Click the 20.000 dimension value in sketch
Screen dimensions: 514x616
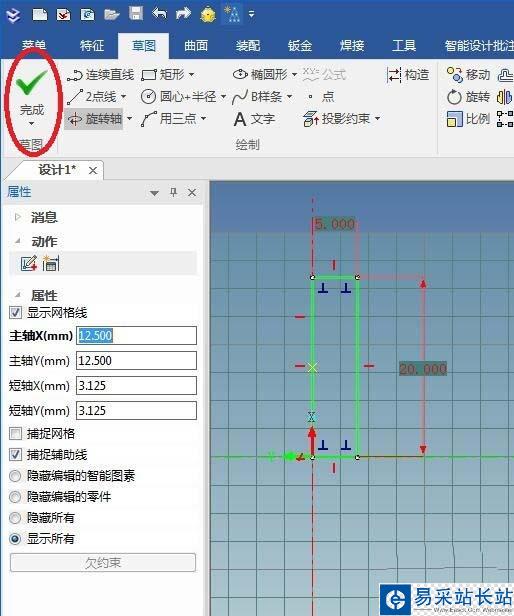click(423, 368)
